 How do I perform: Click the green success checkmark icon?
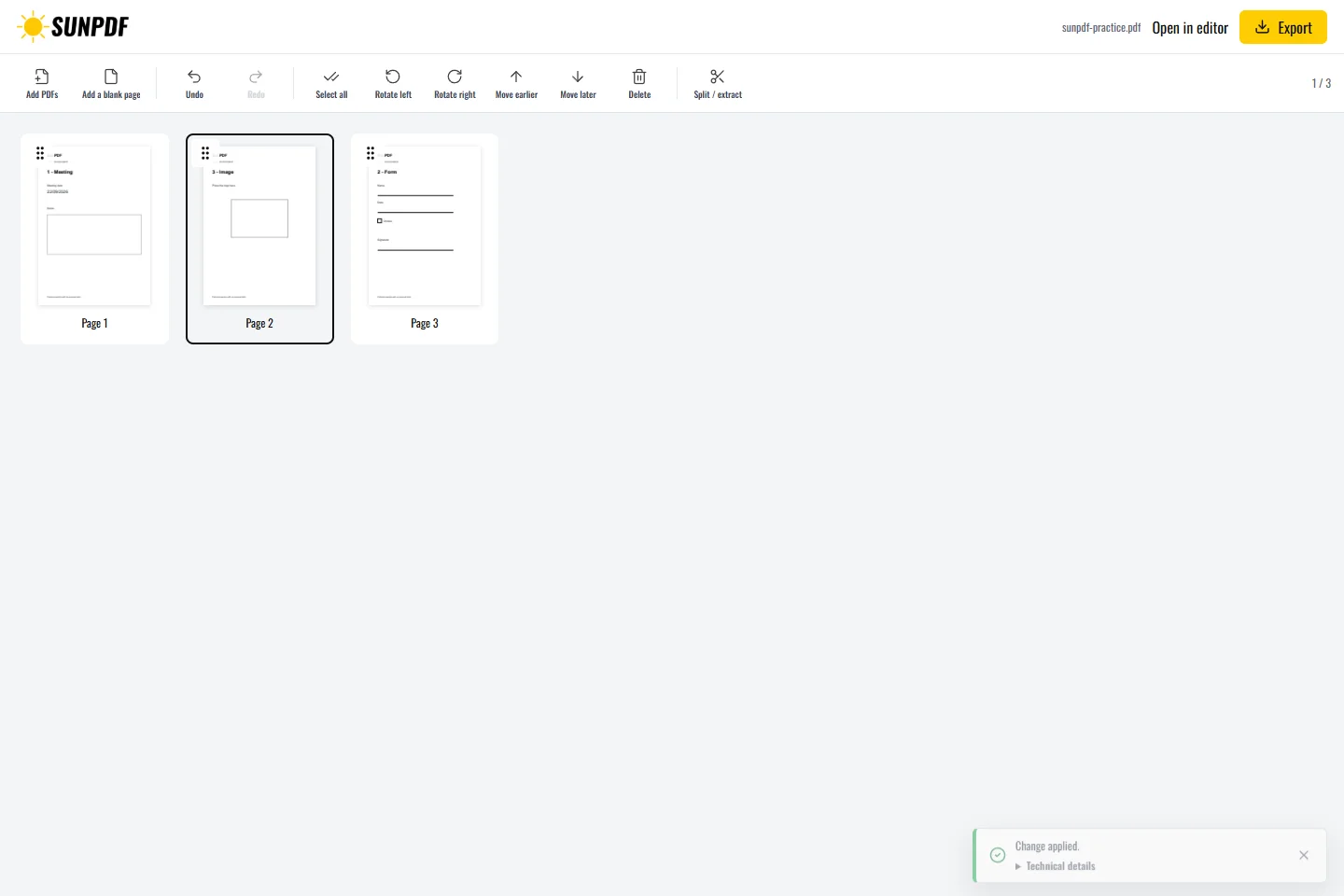(x=998, y=855)
